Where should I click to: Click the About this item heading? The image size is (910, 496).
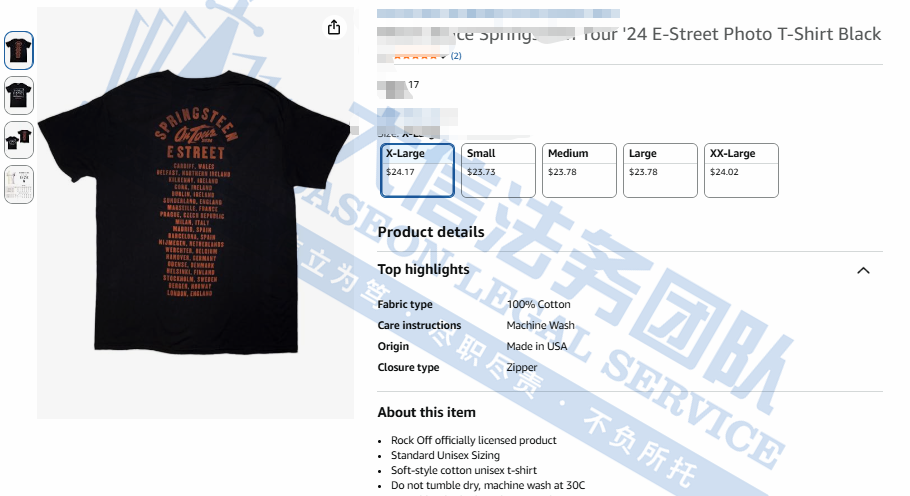coord(427,412)
